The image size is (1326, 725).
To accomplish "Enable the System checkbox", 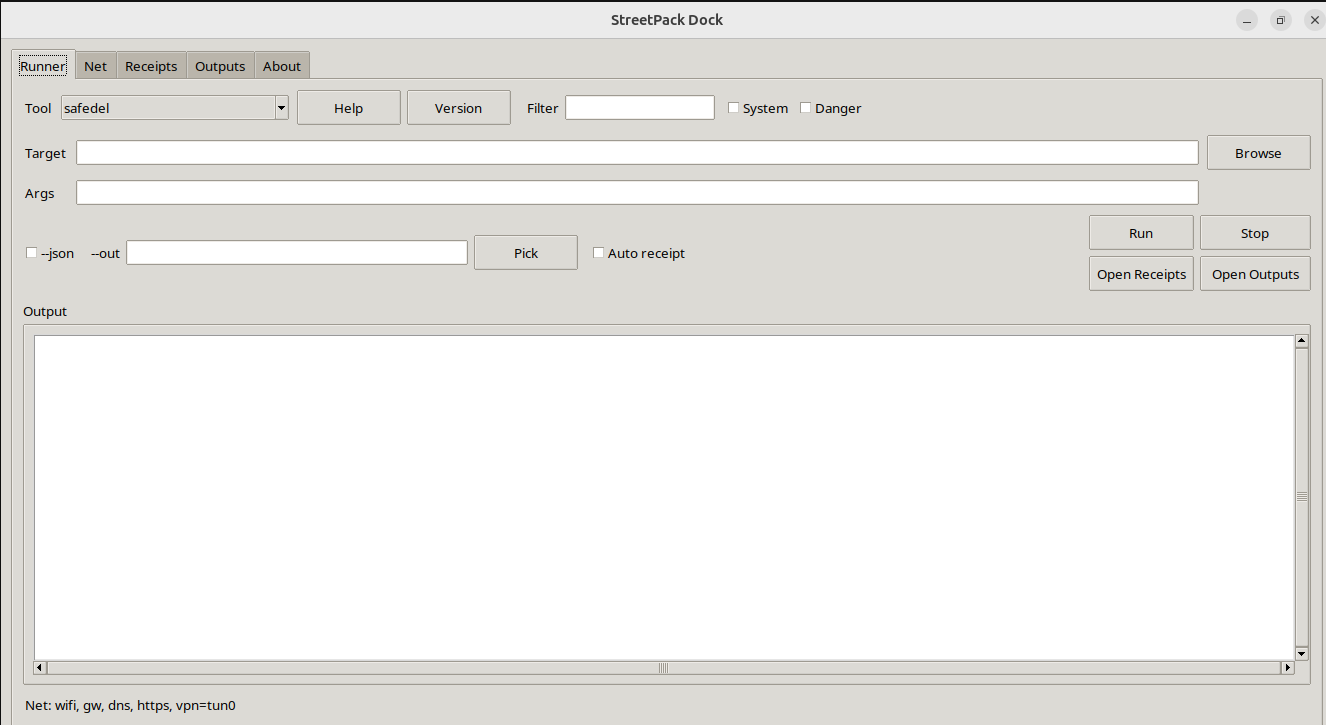I will click(x=733, y=108).
